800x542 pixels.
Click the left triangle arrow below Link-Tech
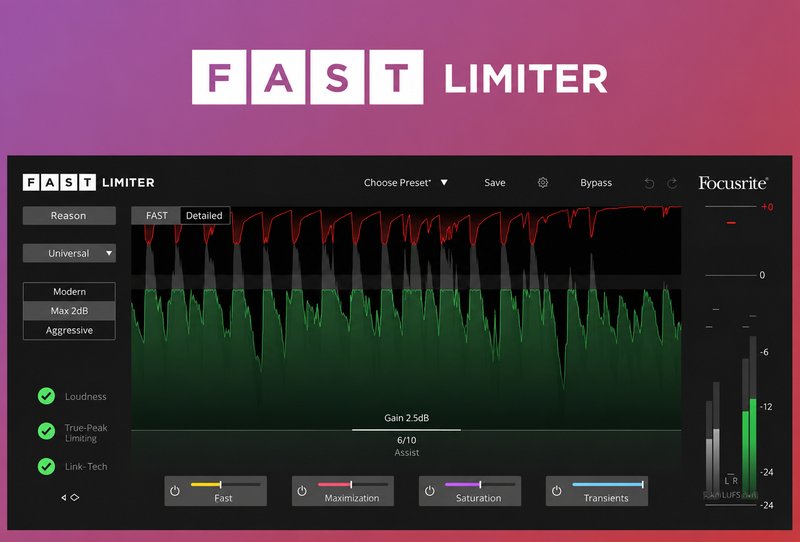pos(64,497)
